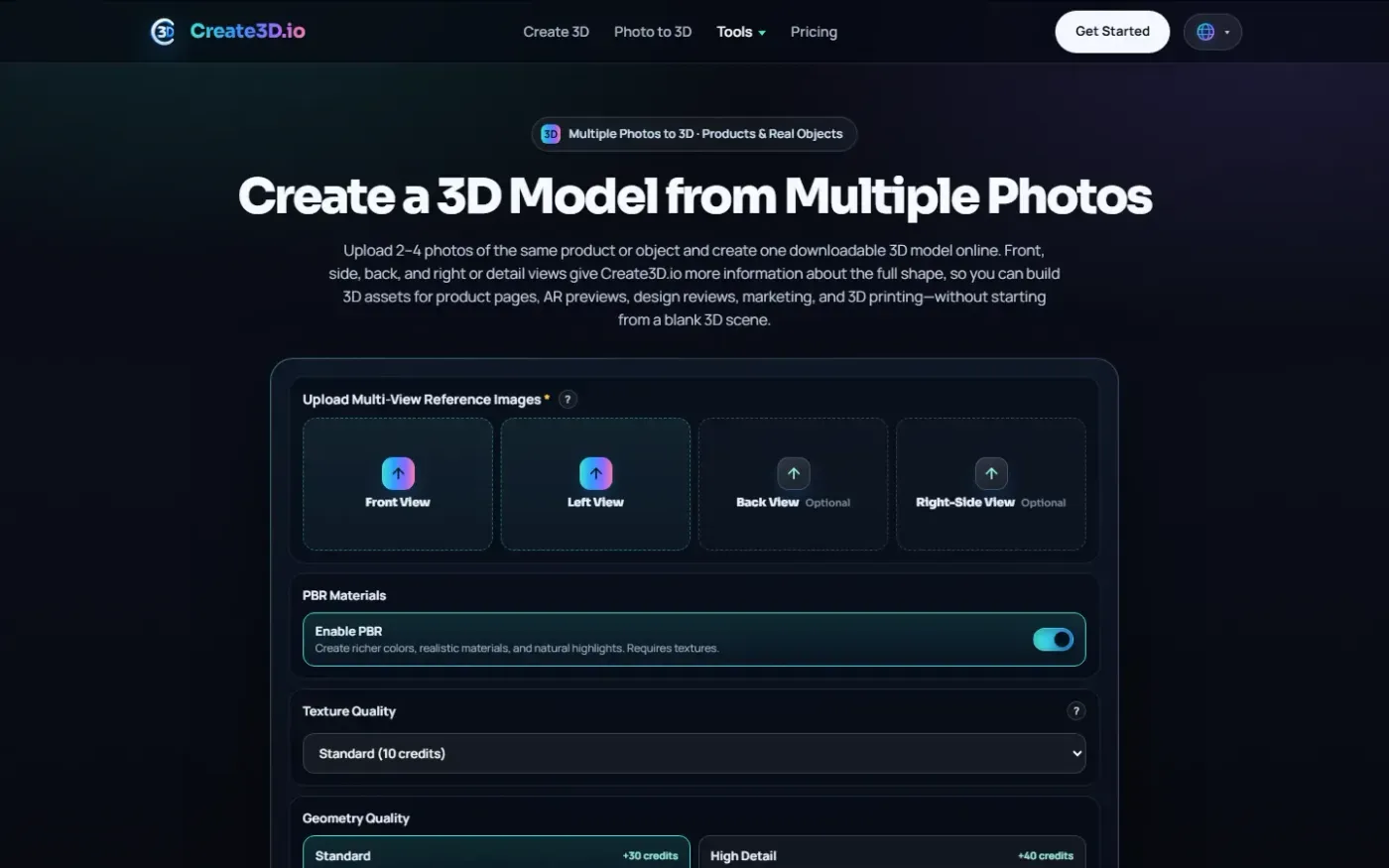Click the Create3D.io logo icon
This screenshot has width=1389, height=868.
[163, 32]
